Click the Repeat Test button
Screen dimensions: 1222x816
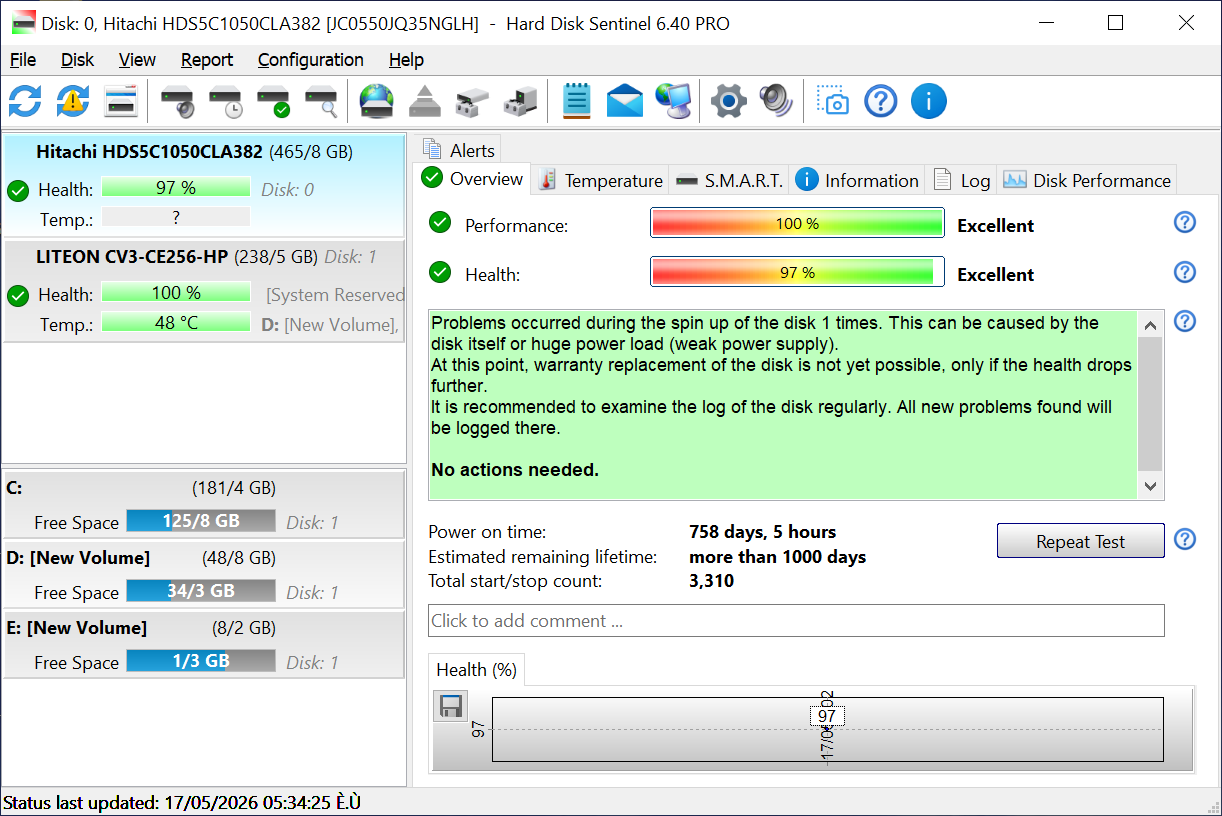1080,541
